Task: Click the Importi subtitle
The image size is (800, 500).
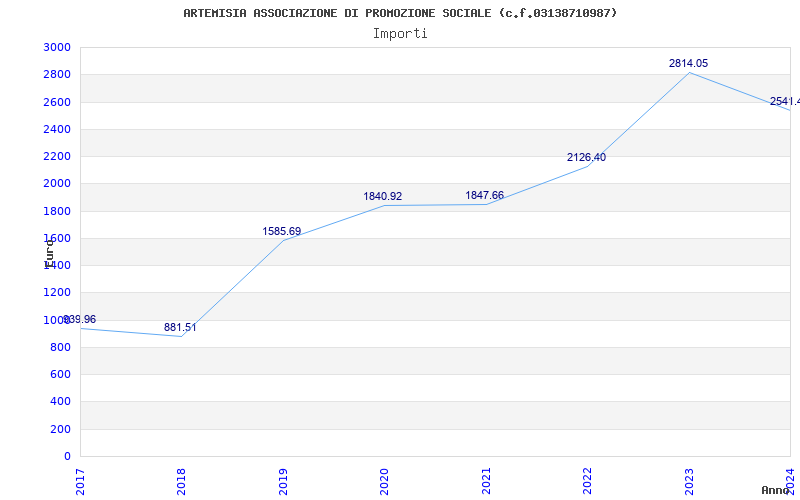Action: click(400, 33)
